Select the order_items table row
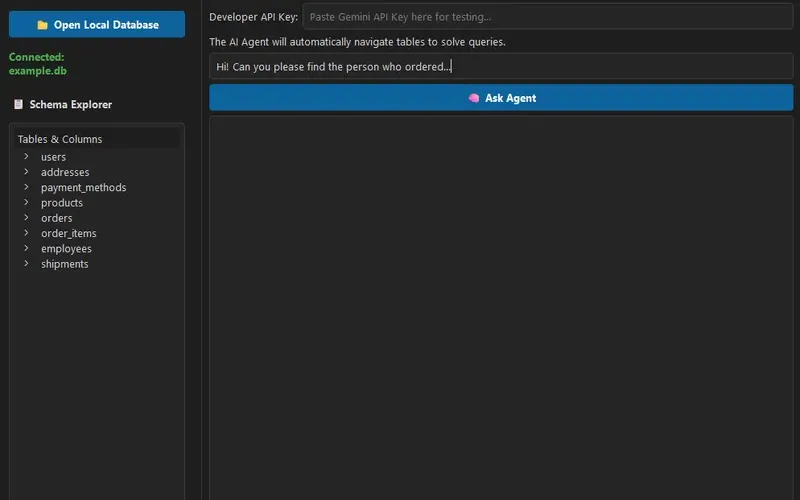The image size is (800, 500). tap(97, 233)
